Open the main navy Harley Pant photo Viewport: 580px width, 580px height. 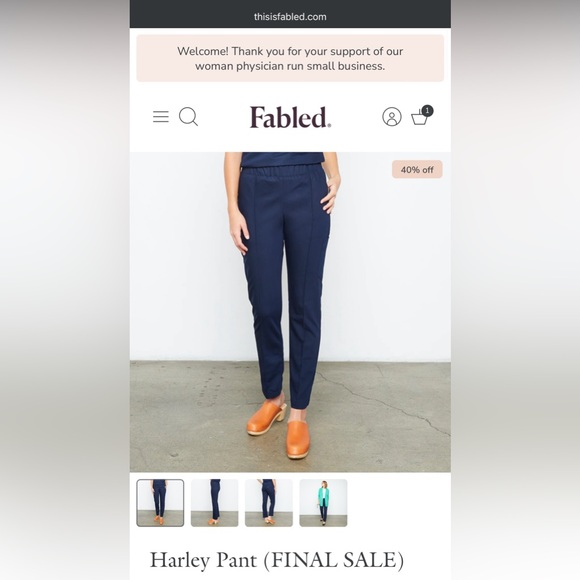(x=290, y=312)
